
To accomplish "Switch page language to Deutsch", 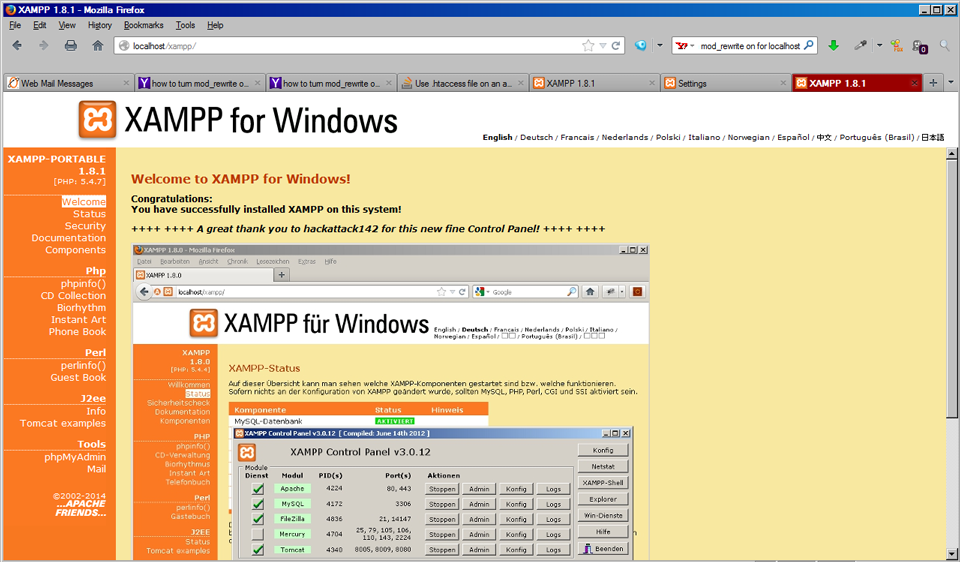I will coord(536,137).
